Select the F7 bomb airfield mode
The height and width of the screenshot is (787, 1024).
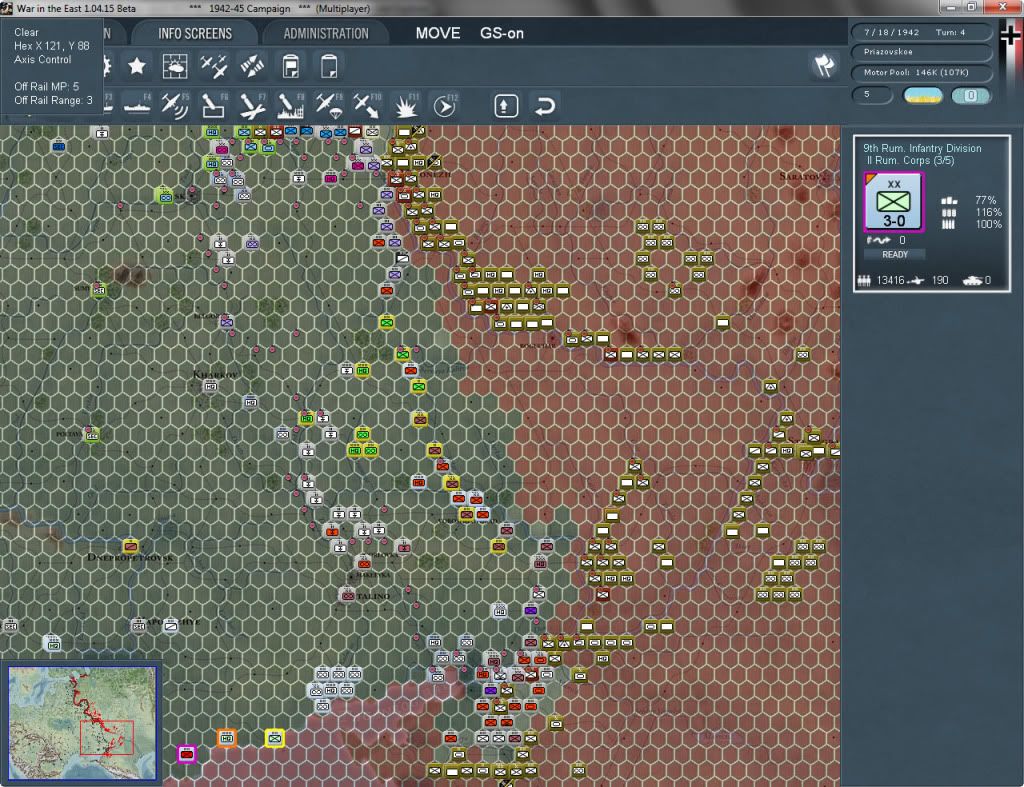252,106
